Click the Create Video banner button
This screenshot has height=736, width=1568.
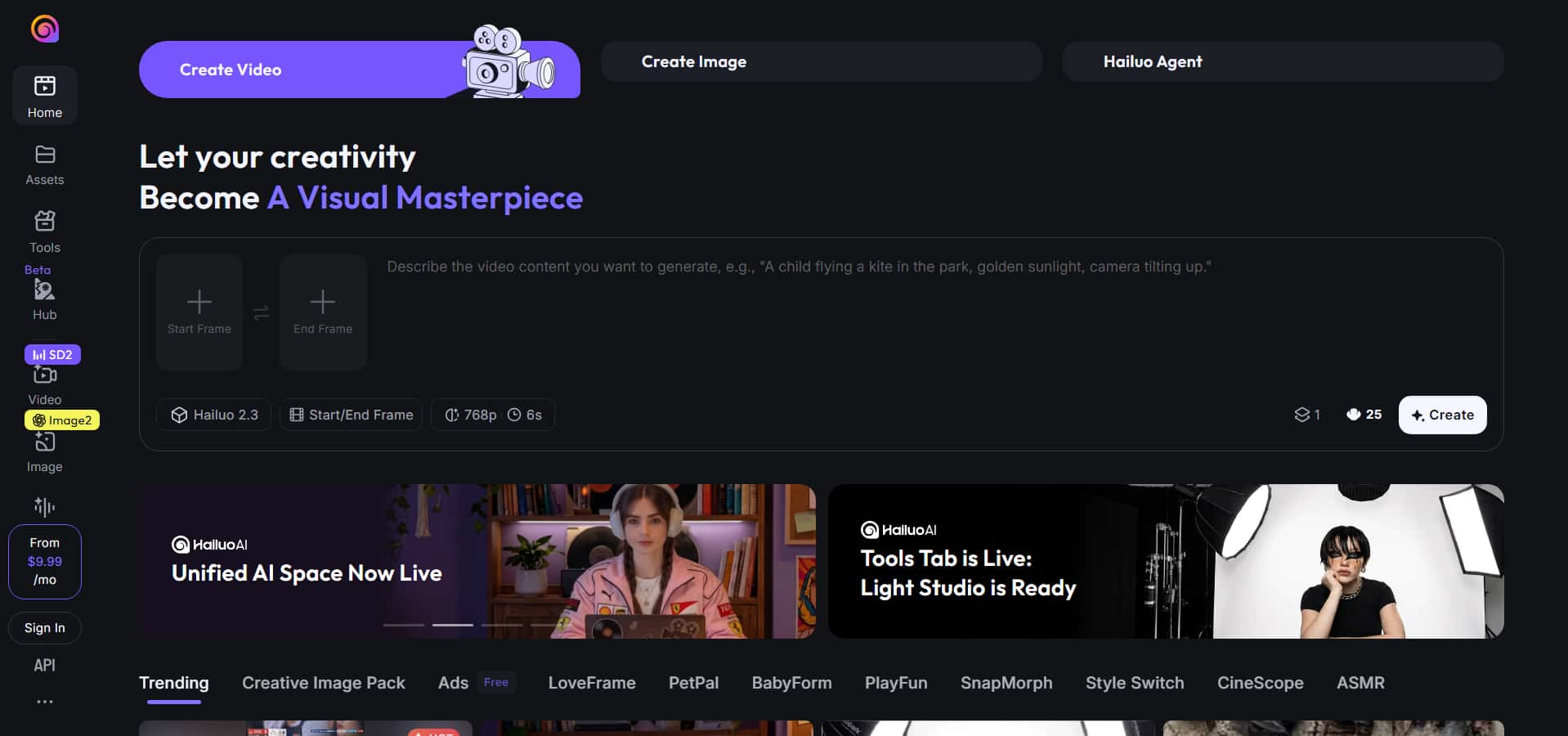click(x=360, y=70)
